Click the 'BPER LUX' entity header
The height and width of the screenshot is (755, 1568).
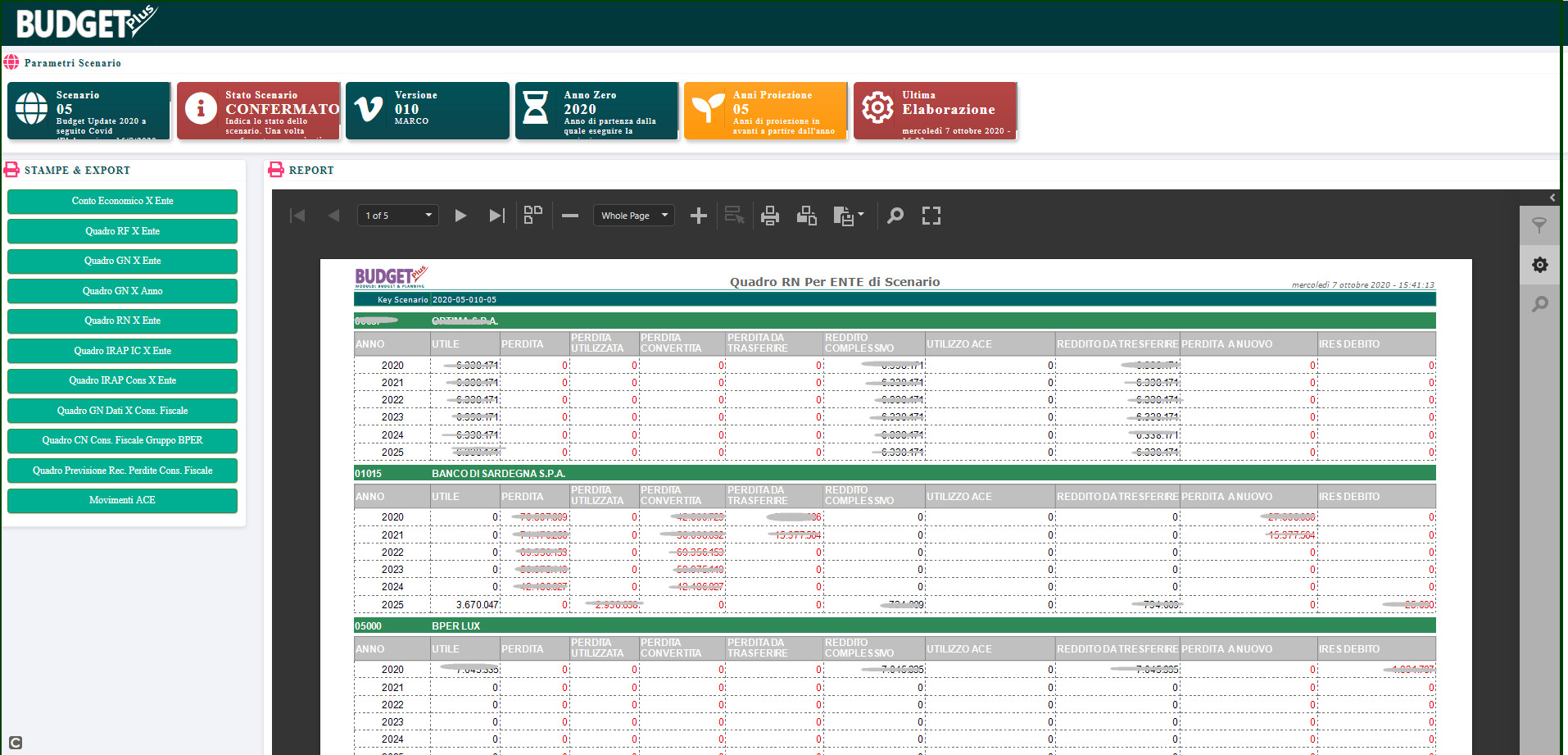tap(456, 625)
